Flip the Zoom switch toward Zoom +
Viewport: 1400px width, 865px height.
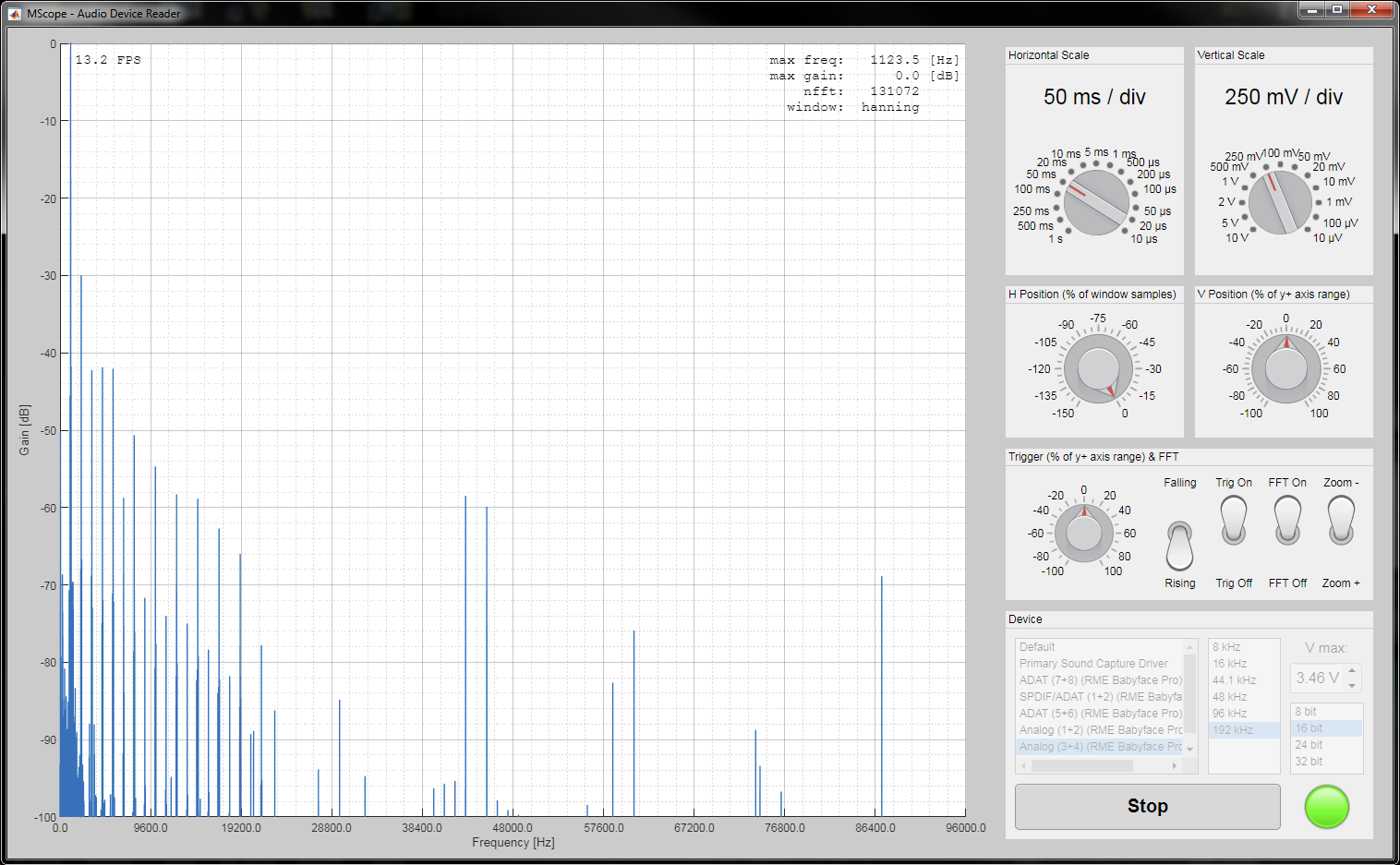pos(1340,535)
